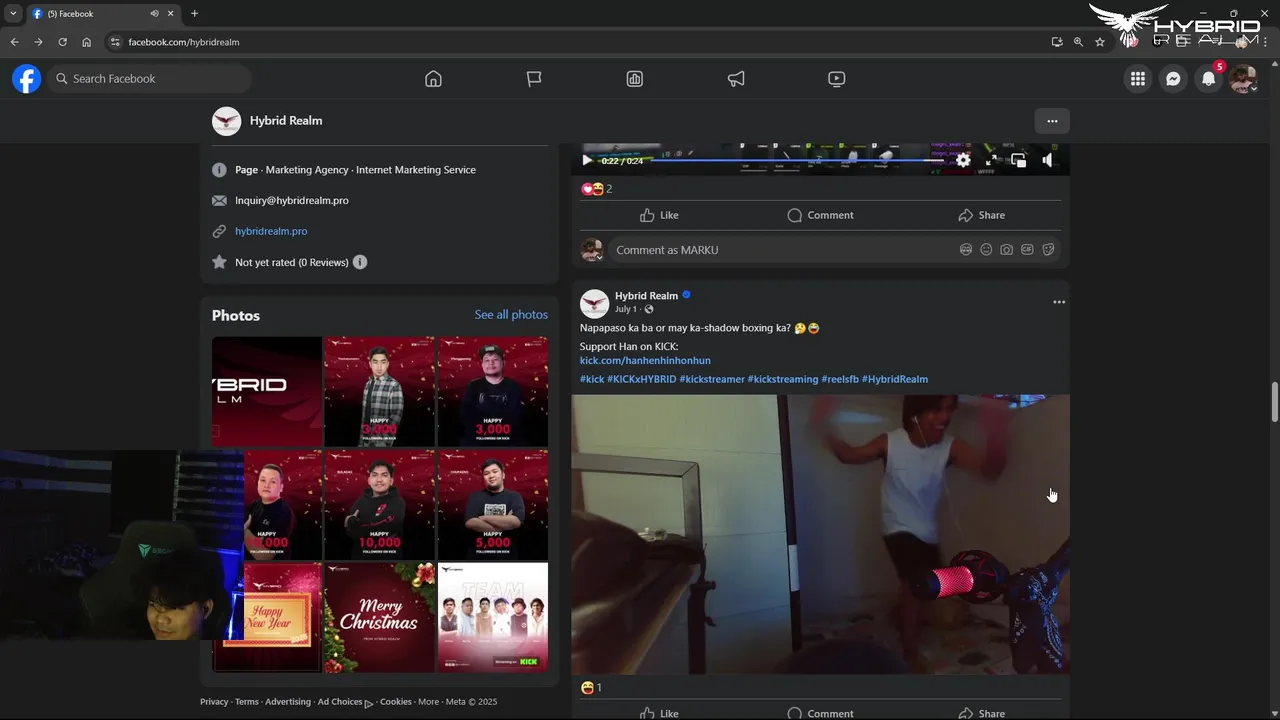This screenshot has width=1280, height=720.
Task: Open the video settings gear
Action: [x=963, y=160]
